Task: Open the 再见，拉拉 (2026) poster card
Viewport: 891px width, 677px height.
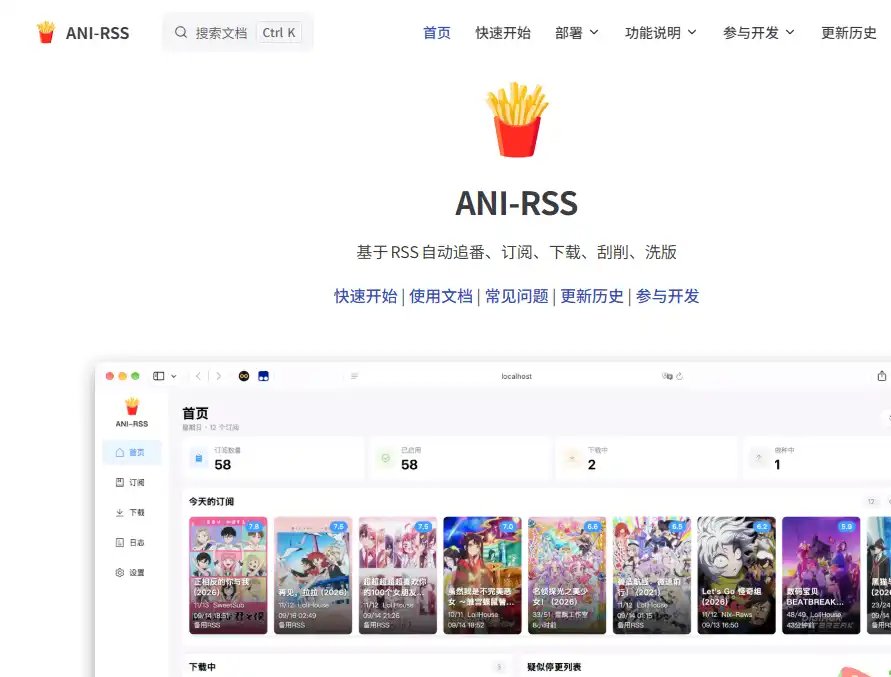Action: click(313, 575)
